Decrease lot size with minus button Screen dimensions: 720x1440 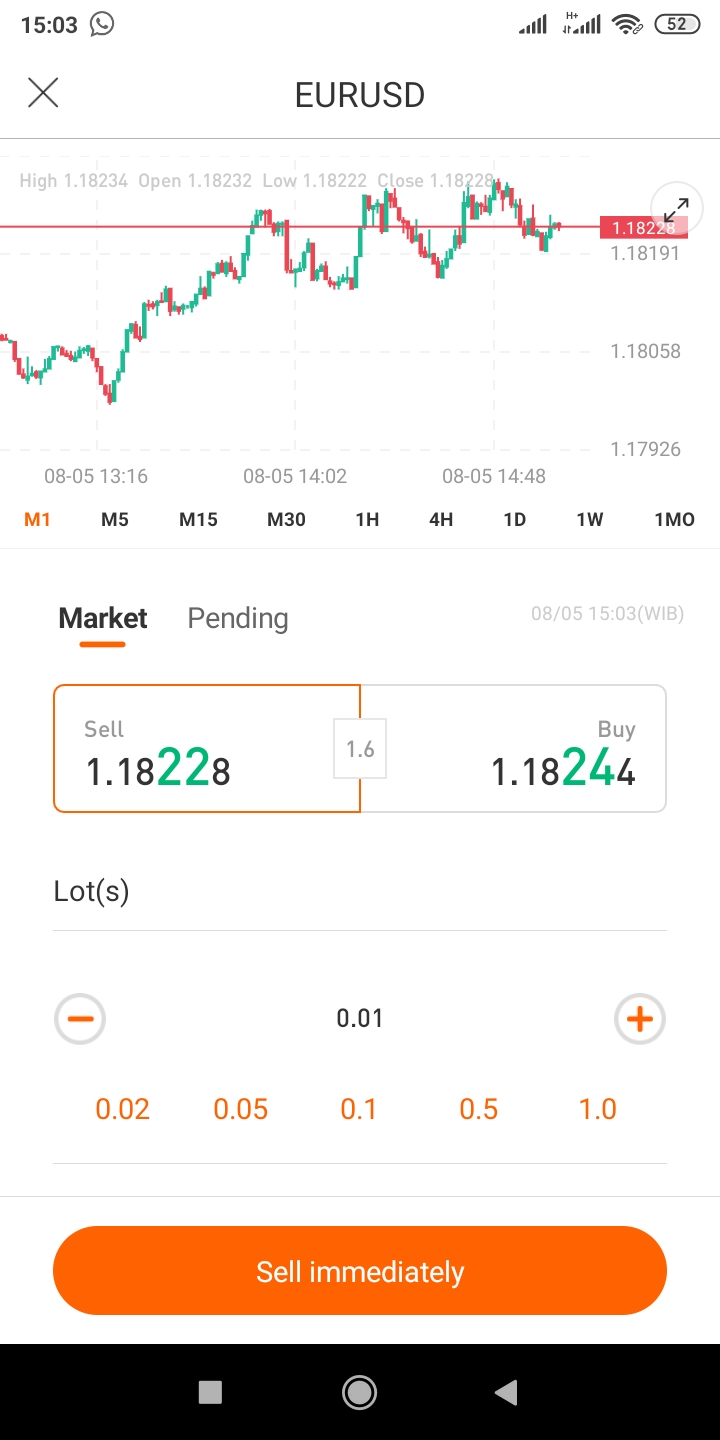point(80,1019)
